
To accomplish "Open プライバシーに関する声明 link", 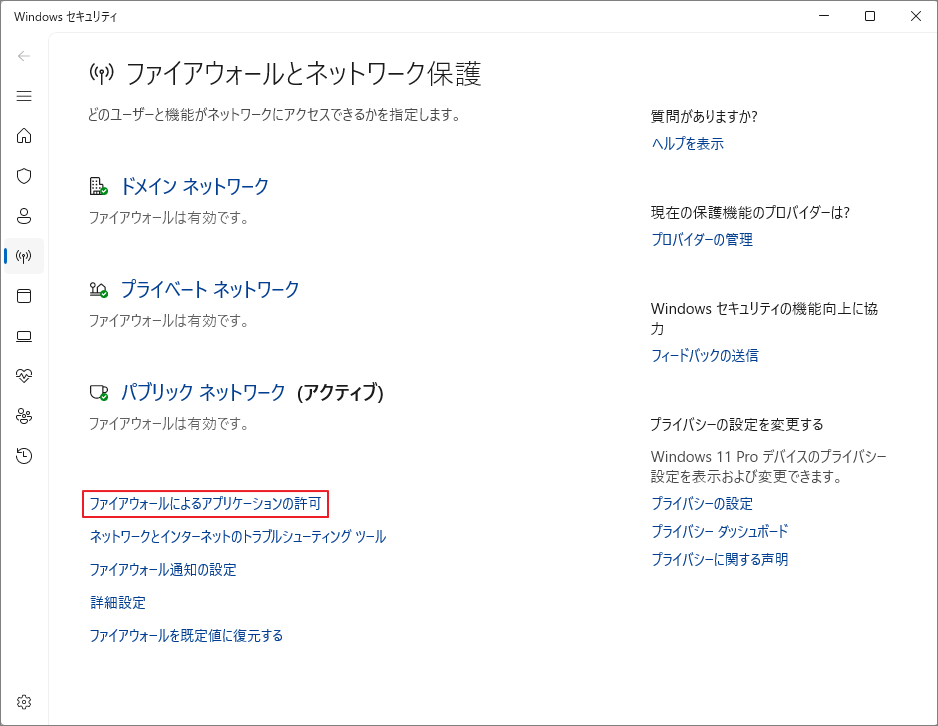I will click(720, 559).
